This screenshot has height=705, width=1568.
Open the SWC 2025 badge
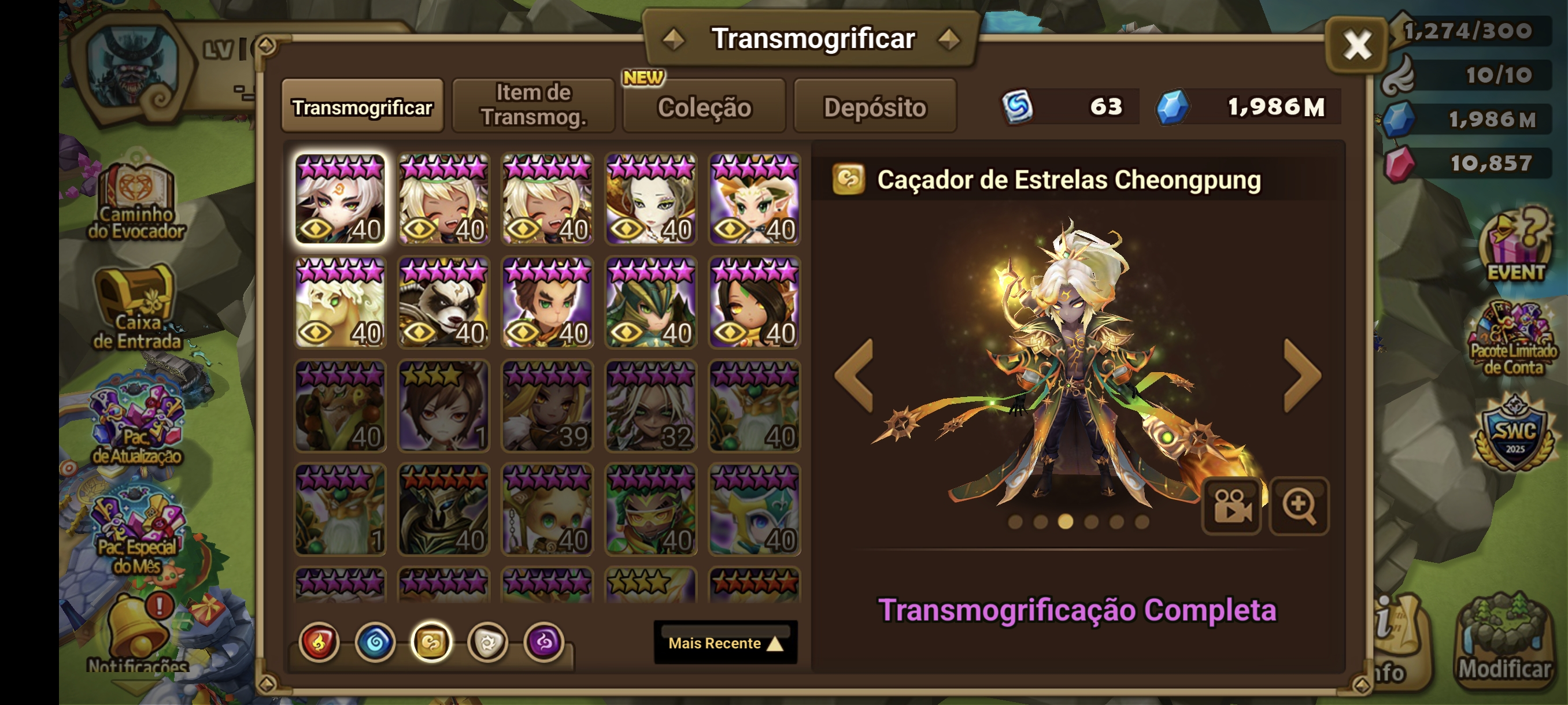click(1515, 434)
